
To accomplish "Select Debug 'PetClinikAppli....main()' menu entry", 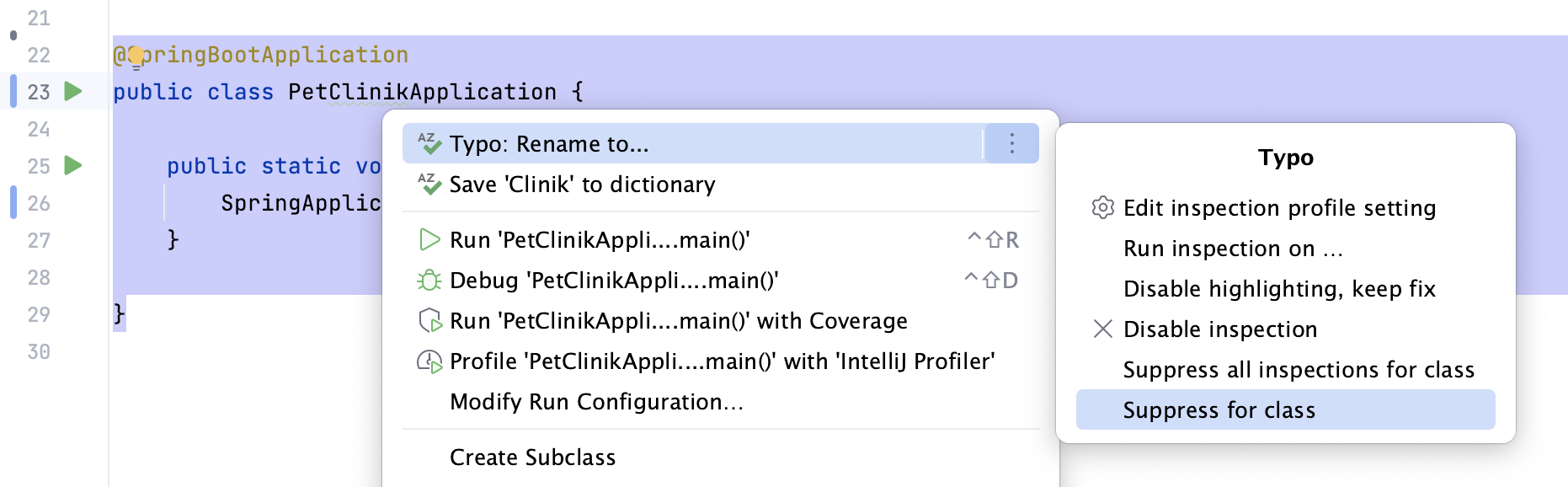I will click(720, 280).
